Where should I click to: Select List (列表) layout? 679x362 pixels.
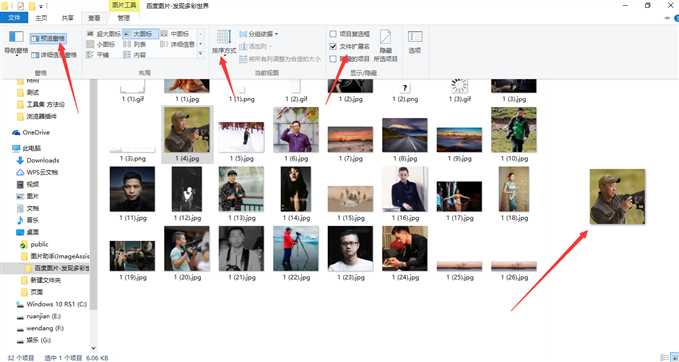tap(135, 44)
